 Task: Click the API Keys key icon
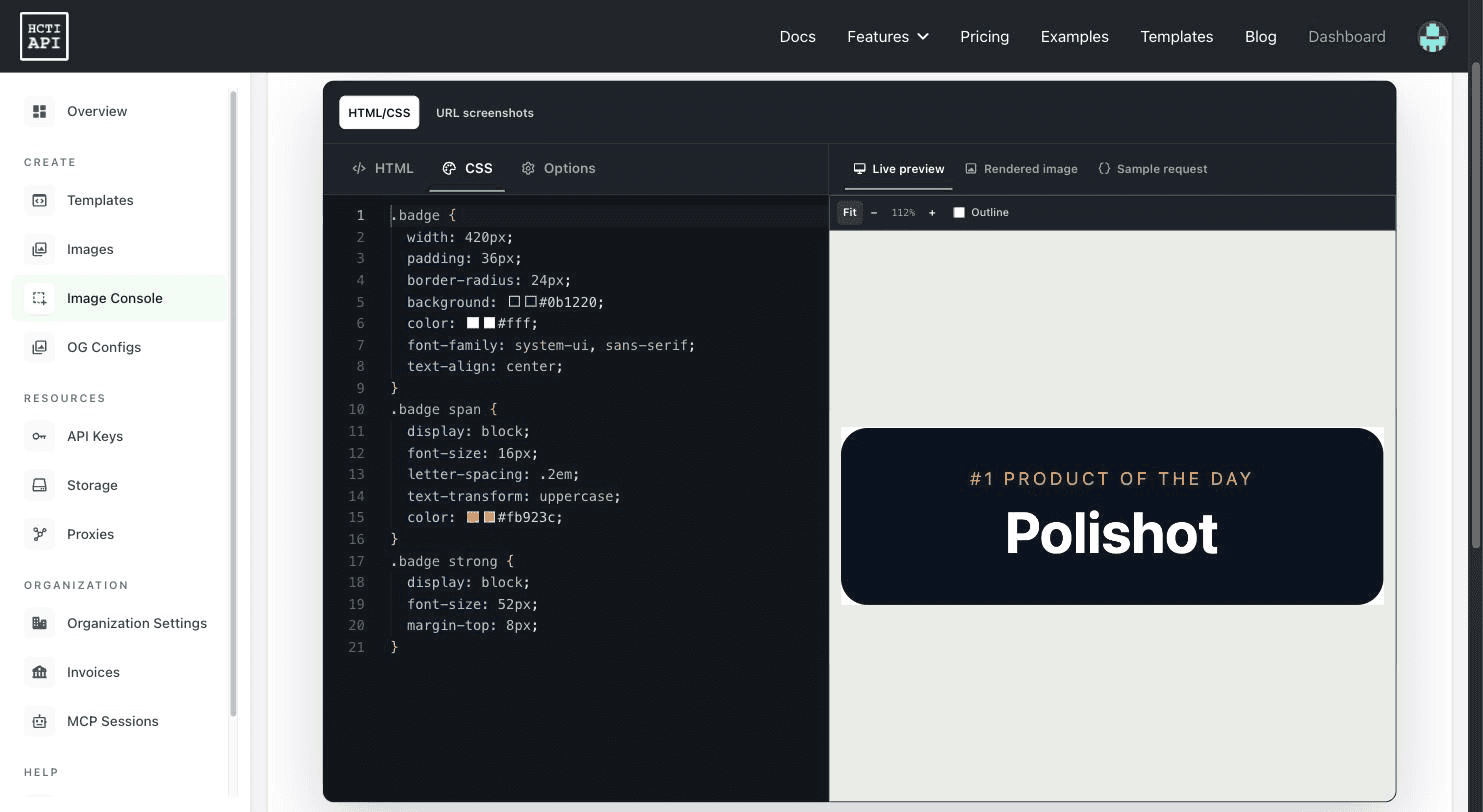(40, 436)
